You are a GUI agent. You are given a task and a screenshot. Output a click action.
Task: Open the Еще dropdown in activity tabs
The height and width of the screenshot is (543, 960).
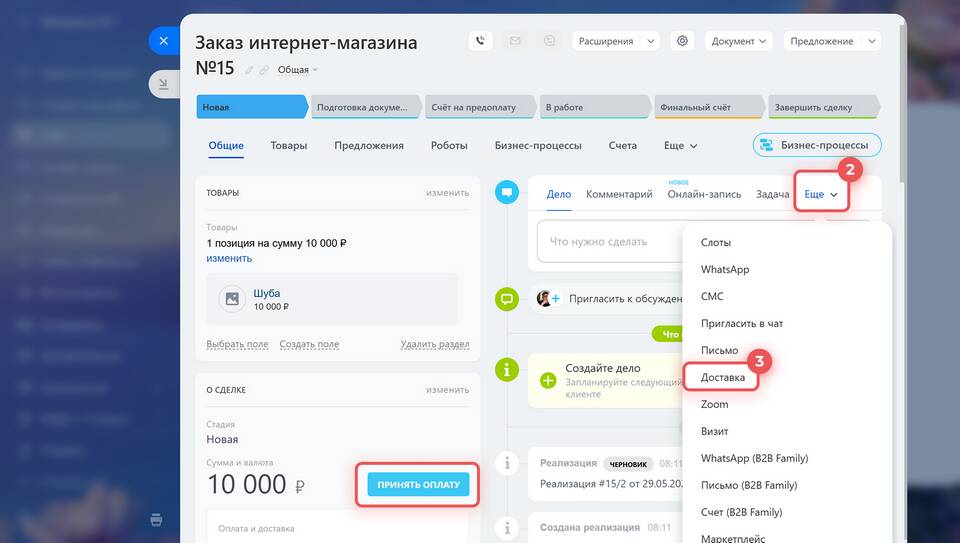pos(821,194)
